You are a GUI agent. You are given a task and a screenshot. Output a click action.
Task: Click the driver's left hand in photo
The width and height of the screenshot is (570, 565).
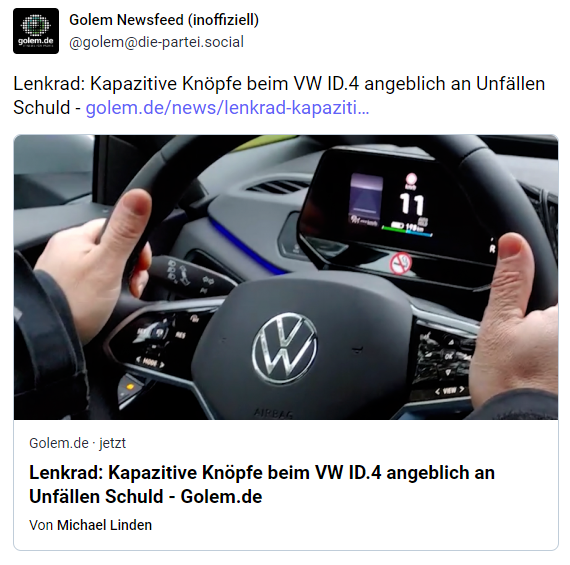93,265
